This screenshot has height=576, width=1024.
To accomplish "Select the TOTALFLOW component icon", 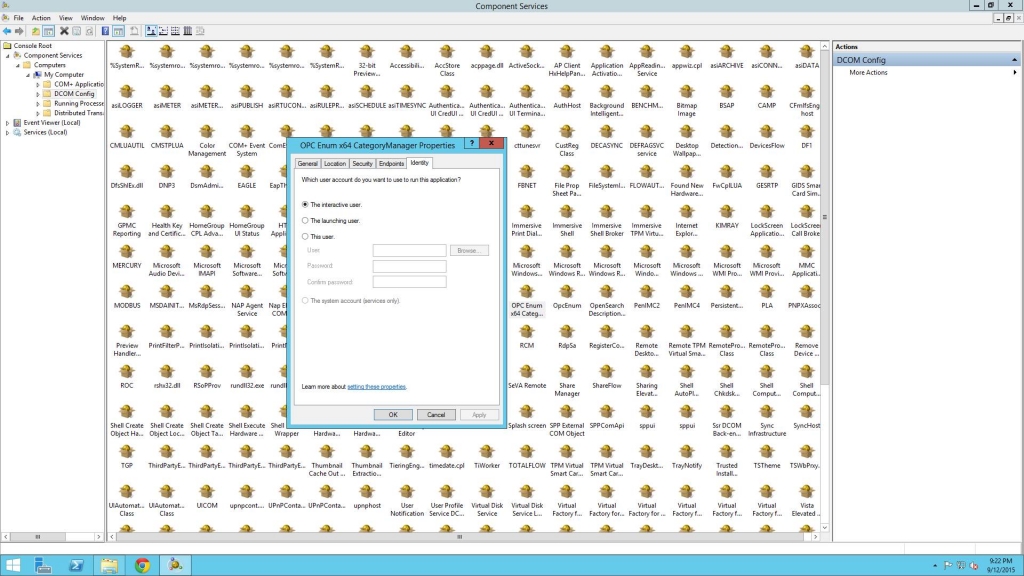I will point(526,456).
